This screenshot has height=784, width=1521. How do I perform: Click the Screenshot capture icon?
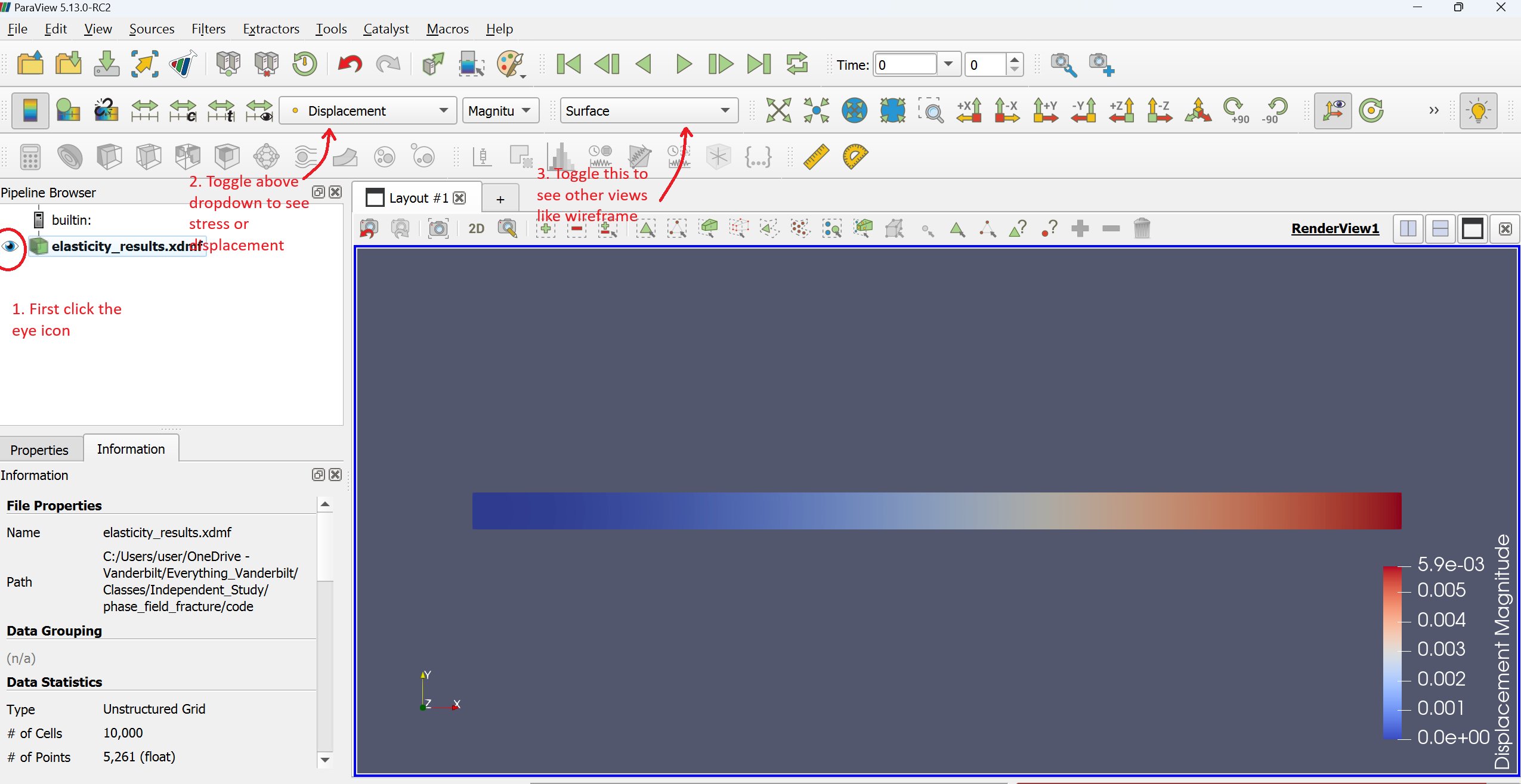(x=438, y=229)
